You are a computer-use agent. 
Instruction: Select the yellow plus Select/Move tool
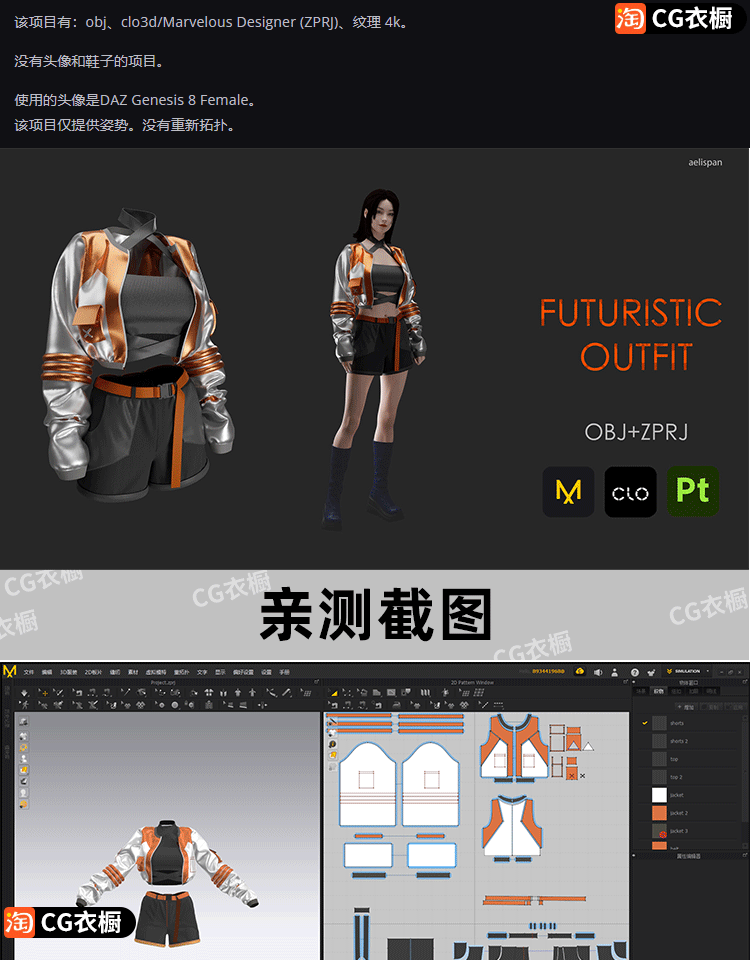coord(45,692)
